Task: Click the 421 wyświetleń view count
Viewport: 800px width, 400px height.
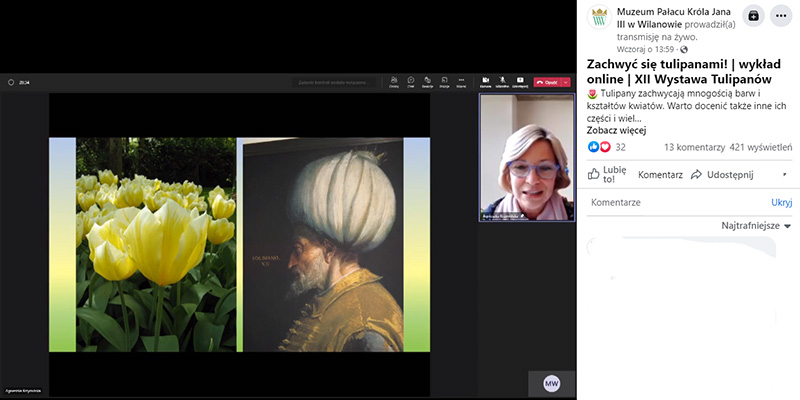Action: (761, 147)
